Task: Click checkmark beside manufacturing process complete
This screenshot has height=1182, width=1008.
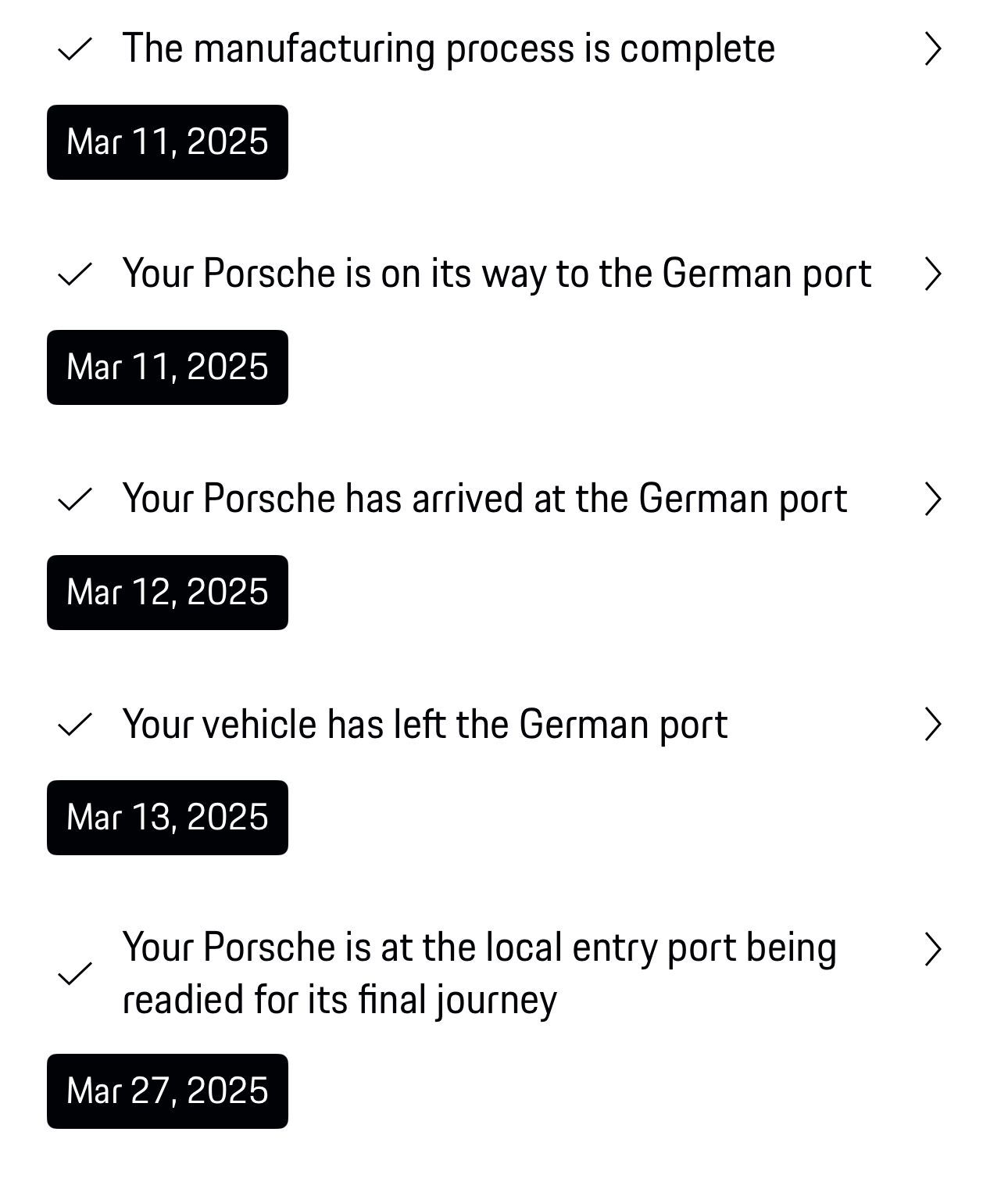Action: click(x=75, y=50)
